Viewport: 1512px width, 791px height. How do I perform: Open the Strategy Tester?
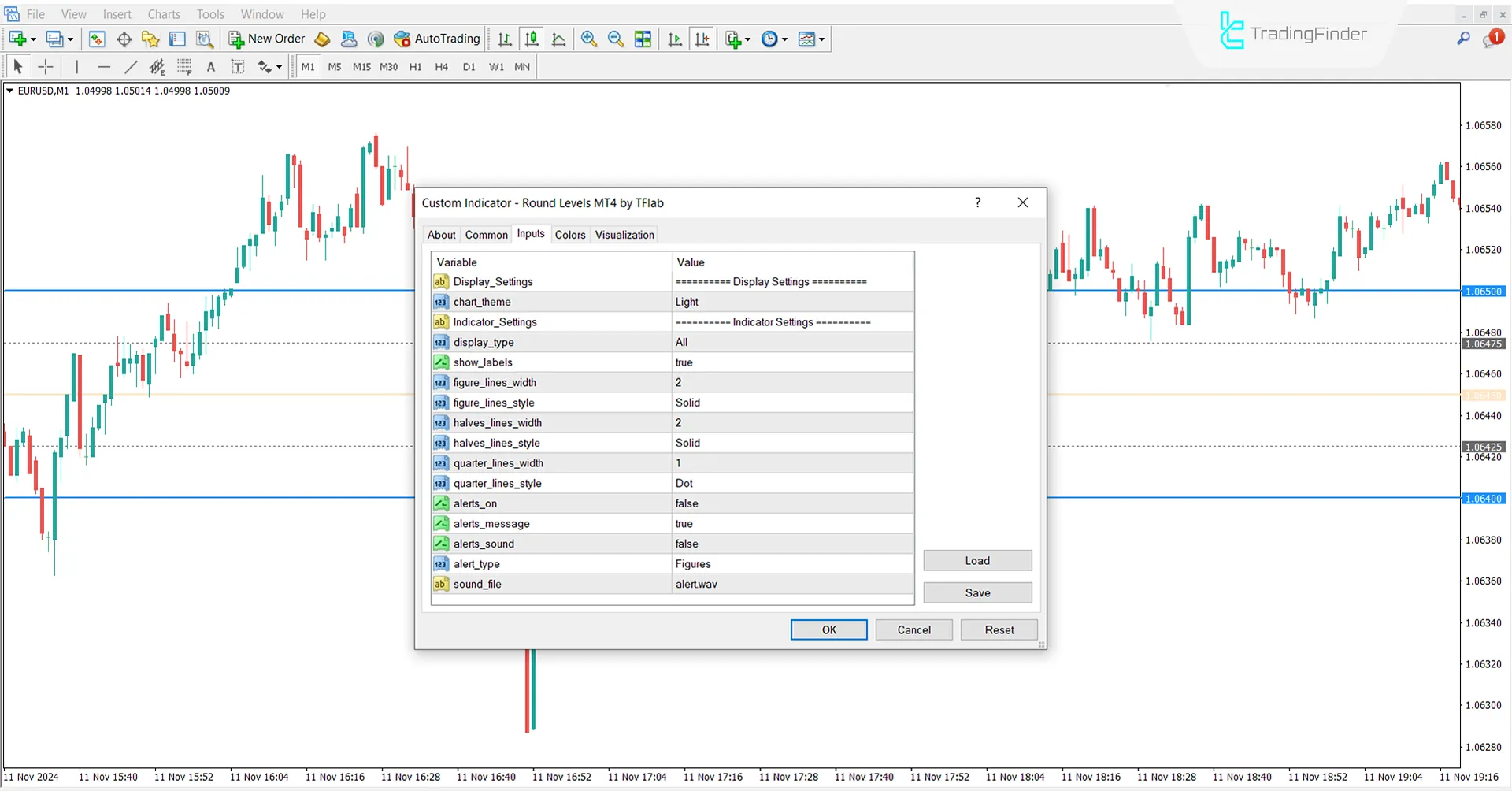coord(205,39)
